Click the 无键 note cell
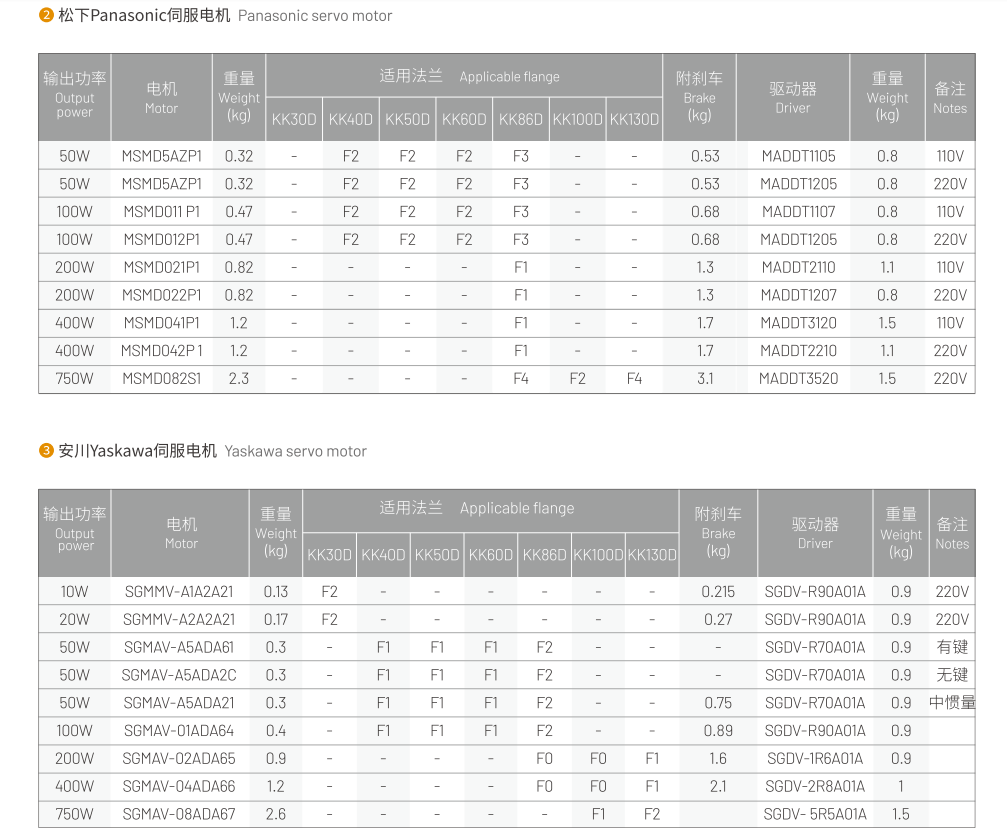 (952, 675)
